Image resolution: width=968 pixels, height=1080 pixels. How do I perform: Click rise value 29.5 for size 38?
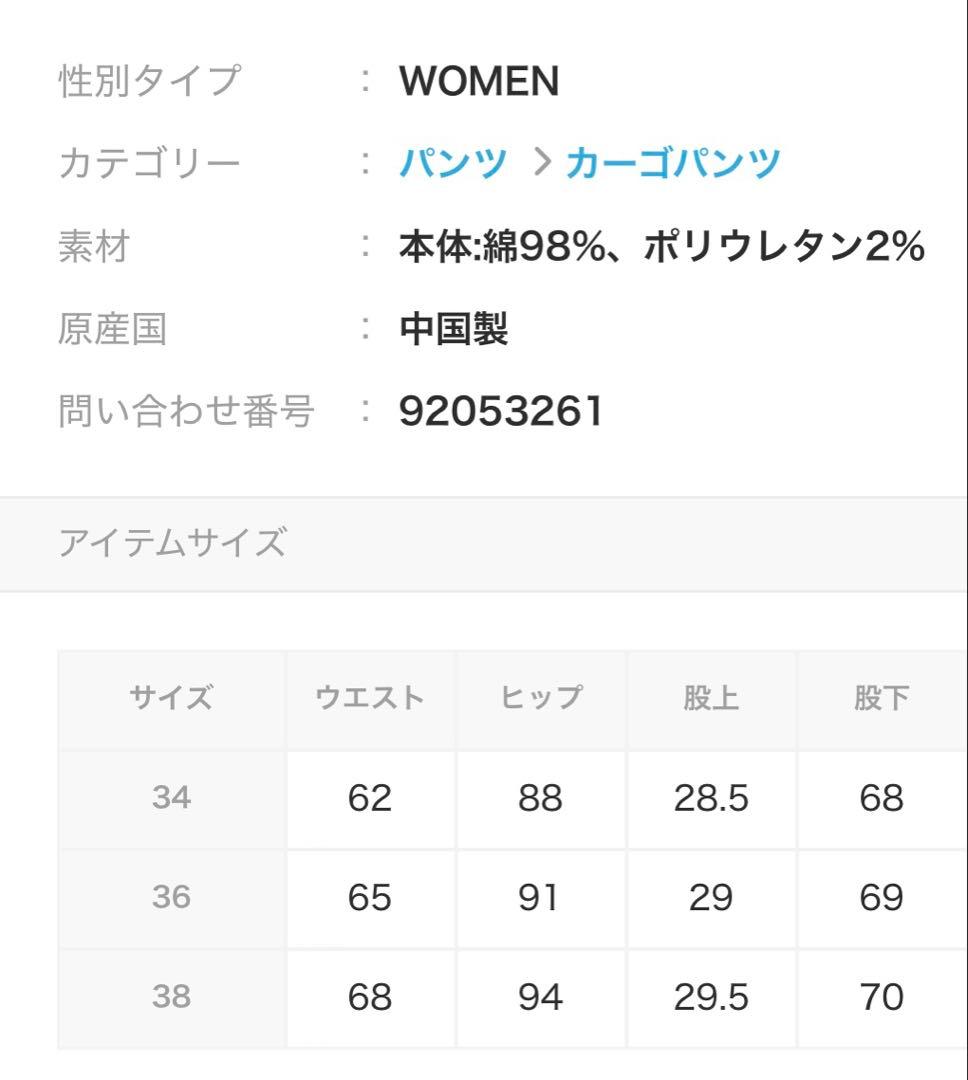click(711, 996)
